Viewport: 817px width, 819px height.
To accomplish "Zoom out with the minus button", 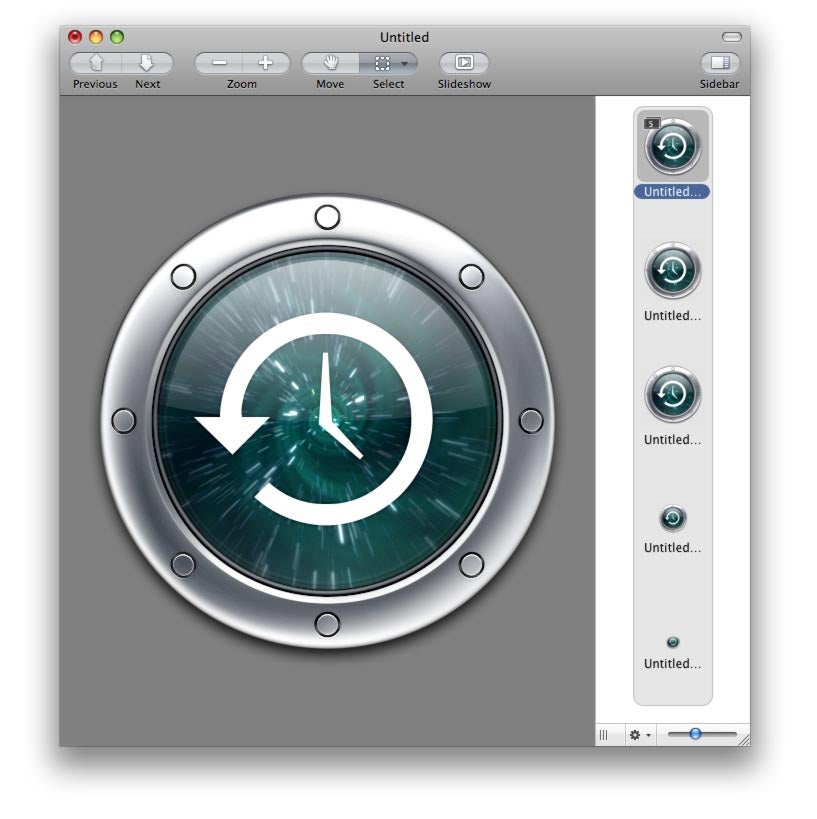I will tap(219, 63).
